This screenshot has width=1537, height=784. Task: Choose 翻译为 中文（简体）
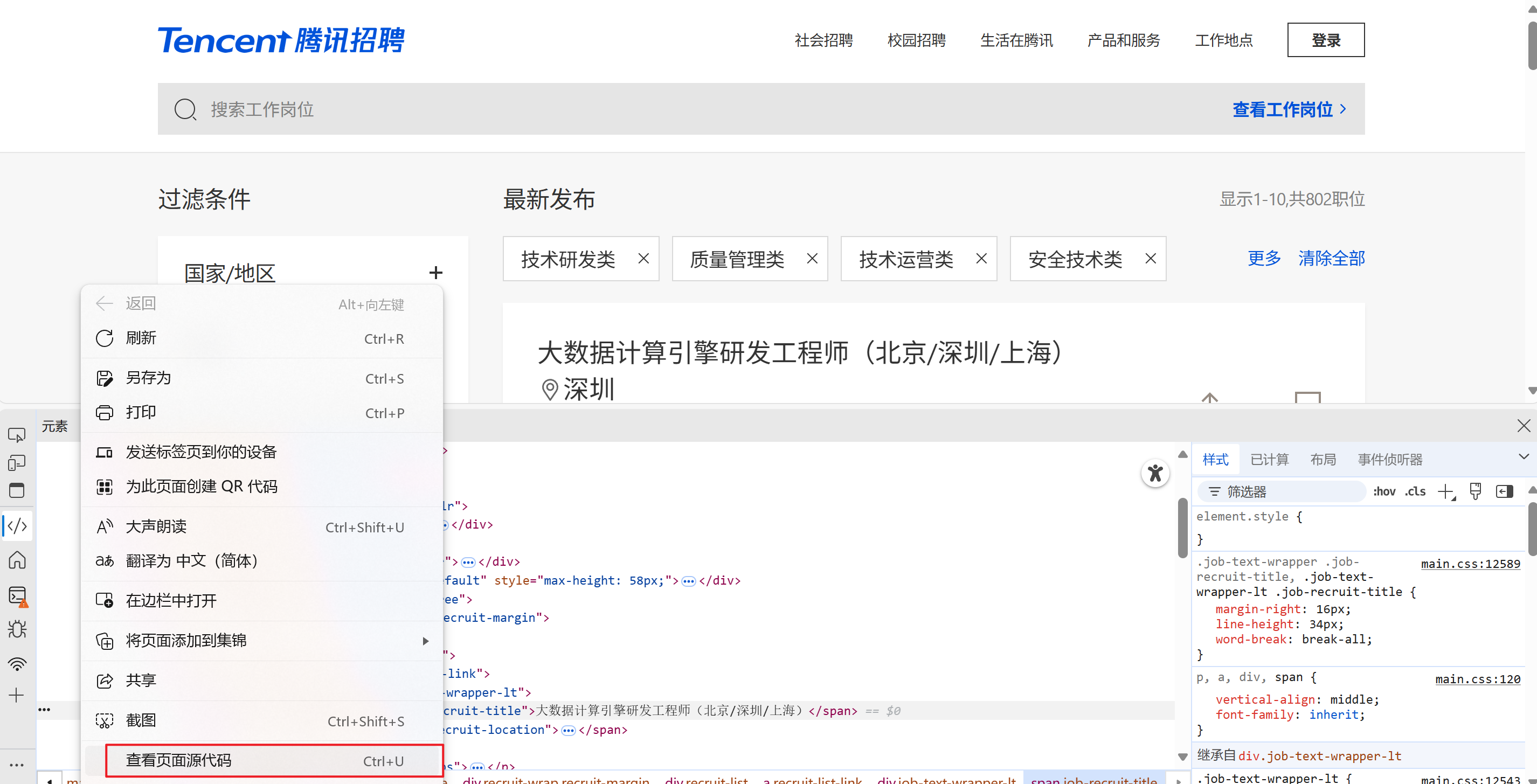pyautogui.click(x=262, y=561)
